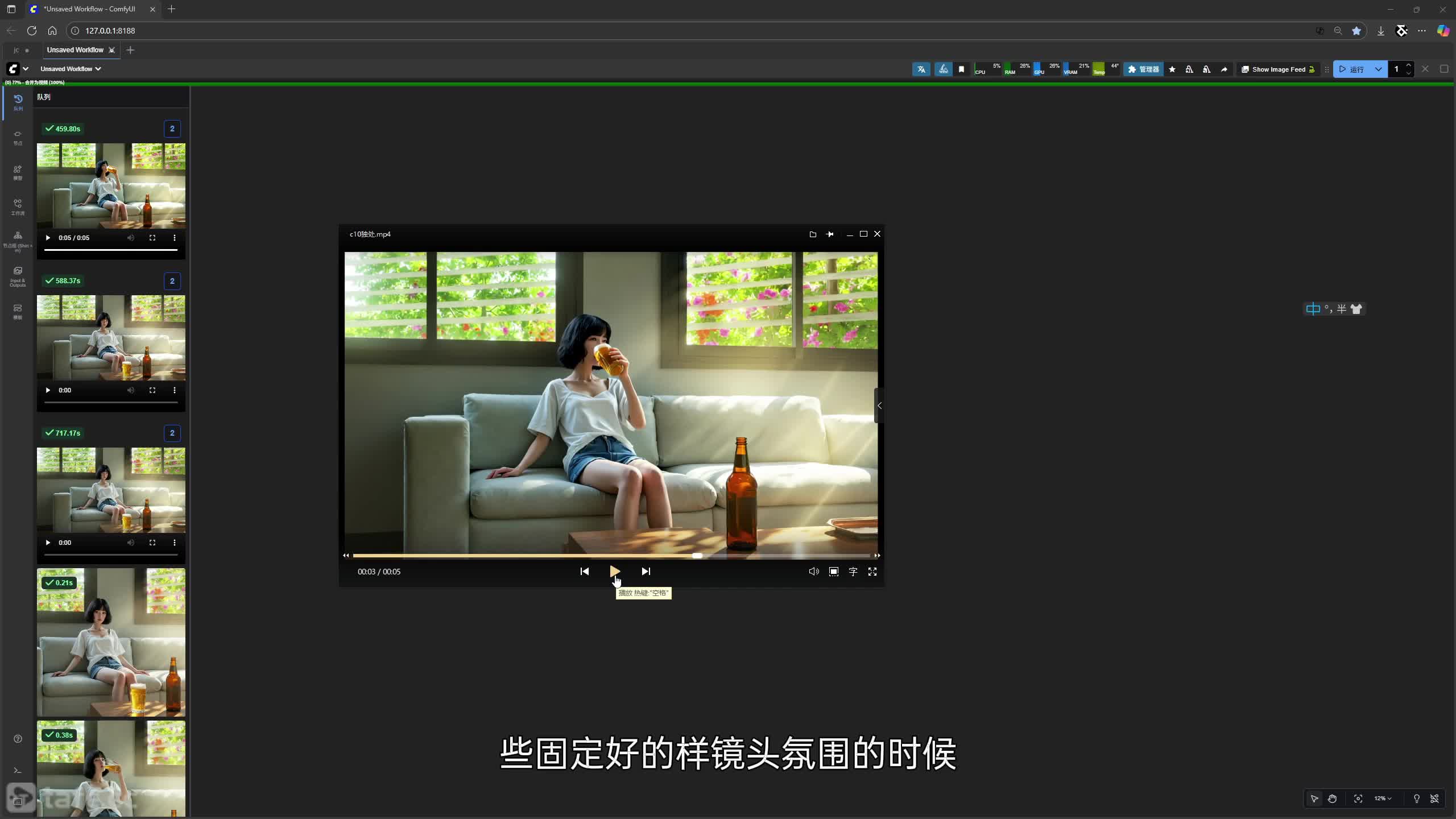
Task: Toggle the Show Image Feed button
Action: tap(1278, 69)
